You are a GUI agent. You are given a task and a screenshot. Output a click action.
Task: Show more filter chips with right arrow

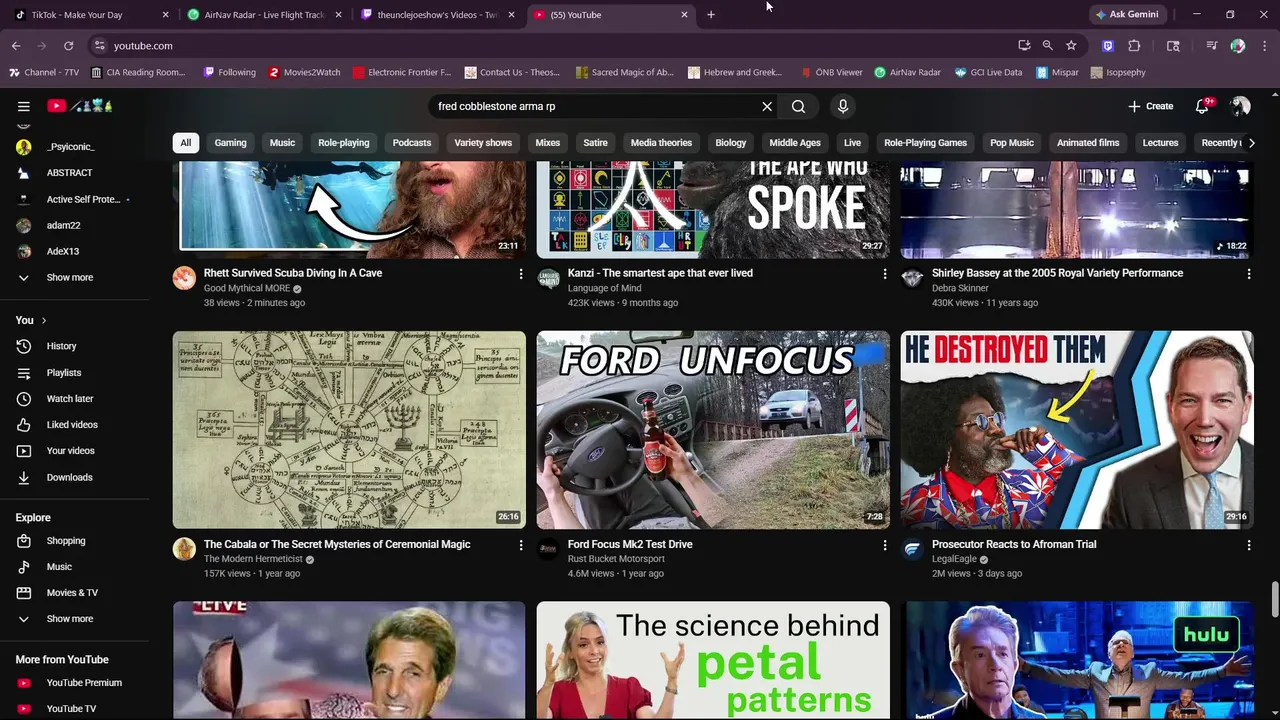tap(1251, 142)
